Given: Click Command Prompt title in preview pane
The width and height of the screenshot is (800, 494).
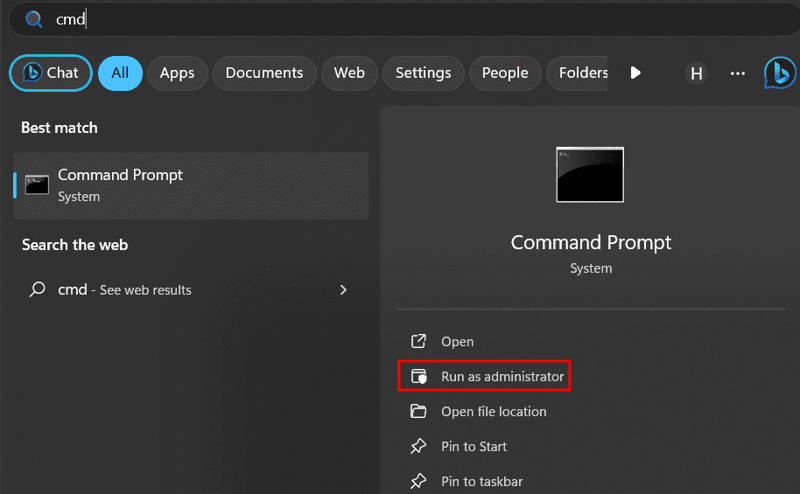Looking at the screenshot, I should (591, 242).
